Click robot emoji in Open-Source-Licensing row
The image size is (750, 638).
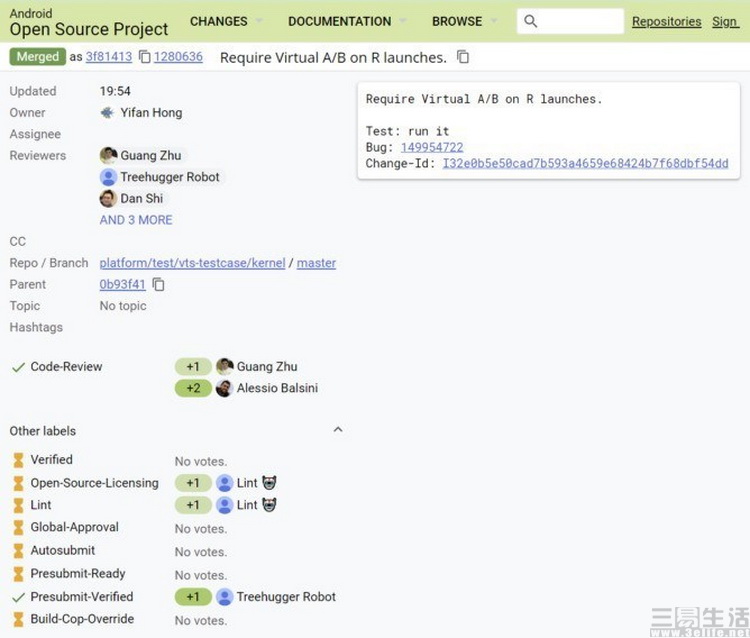click(x=269, y=483)
